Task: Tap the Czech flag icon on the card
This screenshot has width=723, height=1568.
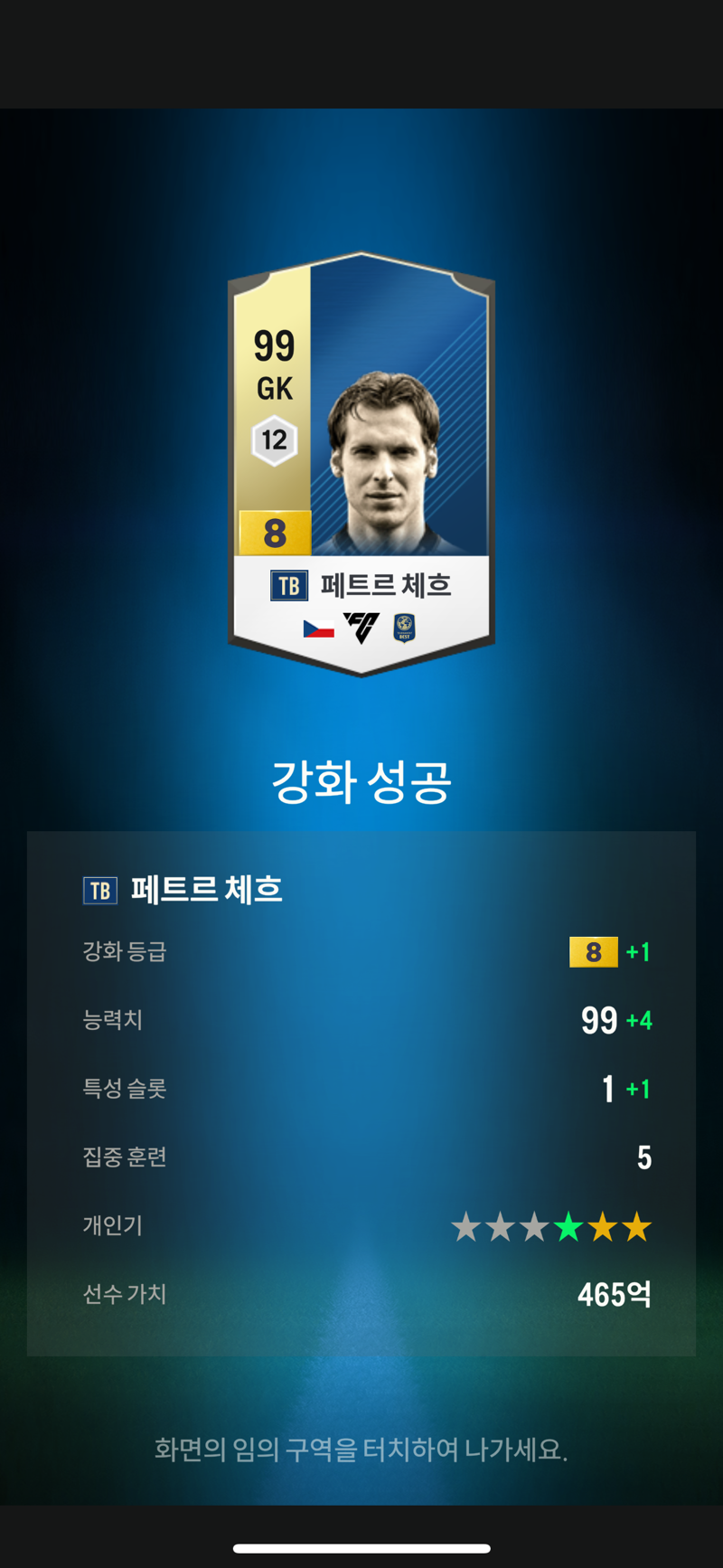Action: 318,628
